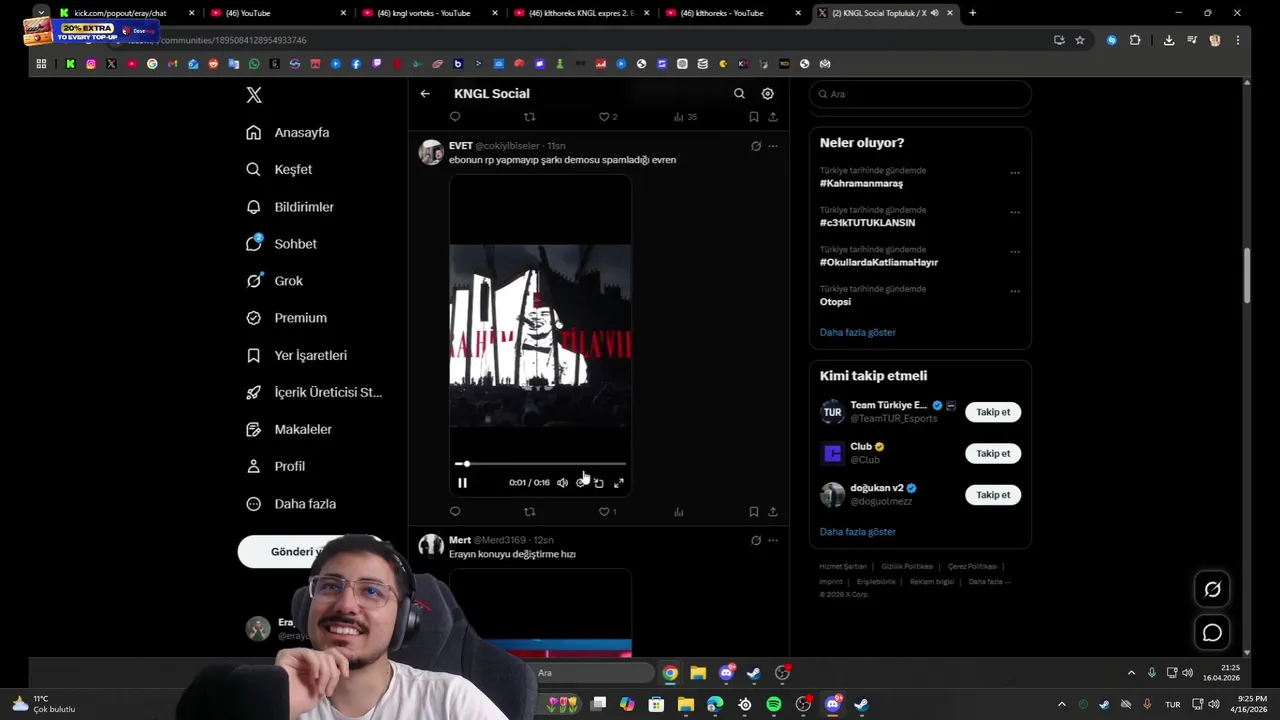Open İçerik Üreticisi Stüdyosu in the sidebar
The image size is (1280, 720).
tap(315, 392)
